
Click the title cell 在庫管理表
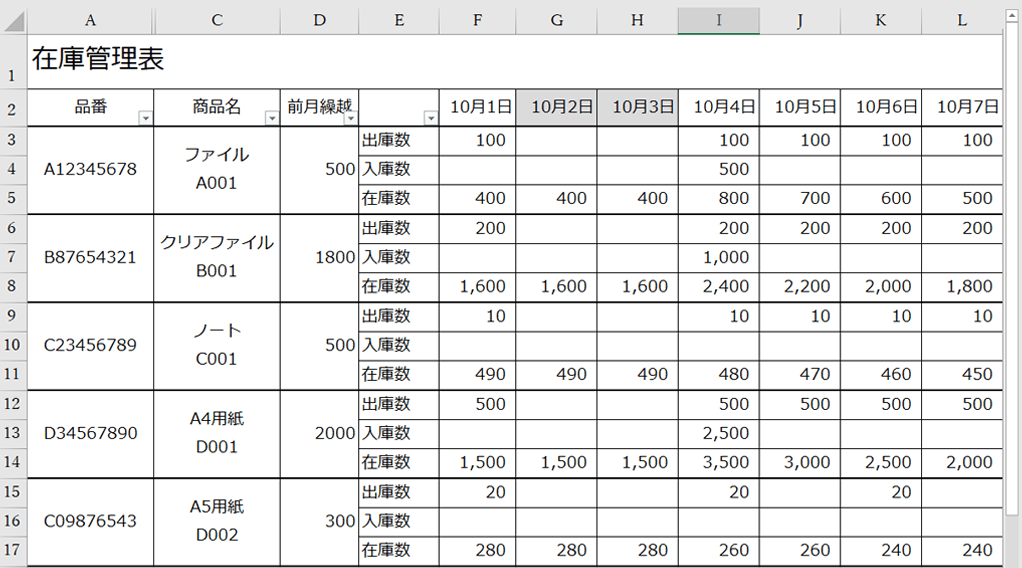pyautogui.click(x=98, y=60)
